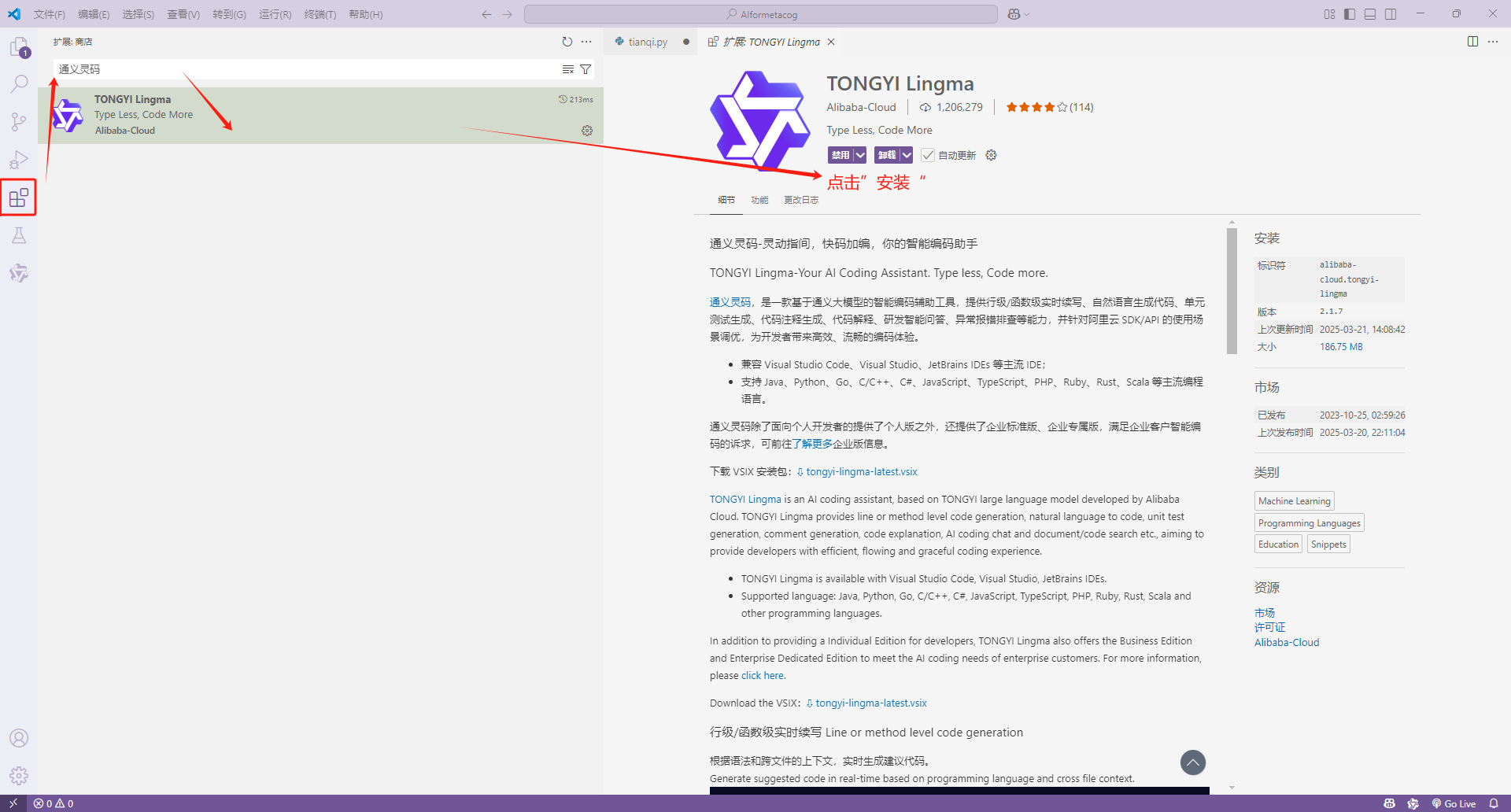
Task: Open remote window indicator in status bar
Action: (x=13, y=803)
